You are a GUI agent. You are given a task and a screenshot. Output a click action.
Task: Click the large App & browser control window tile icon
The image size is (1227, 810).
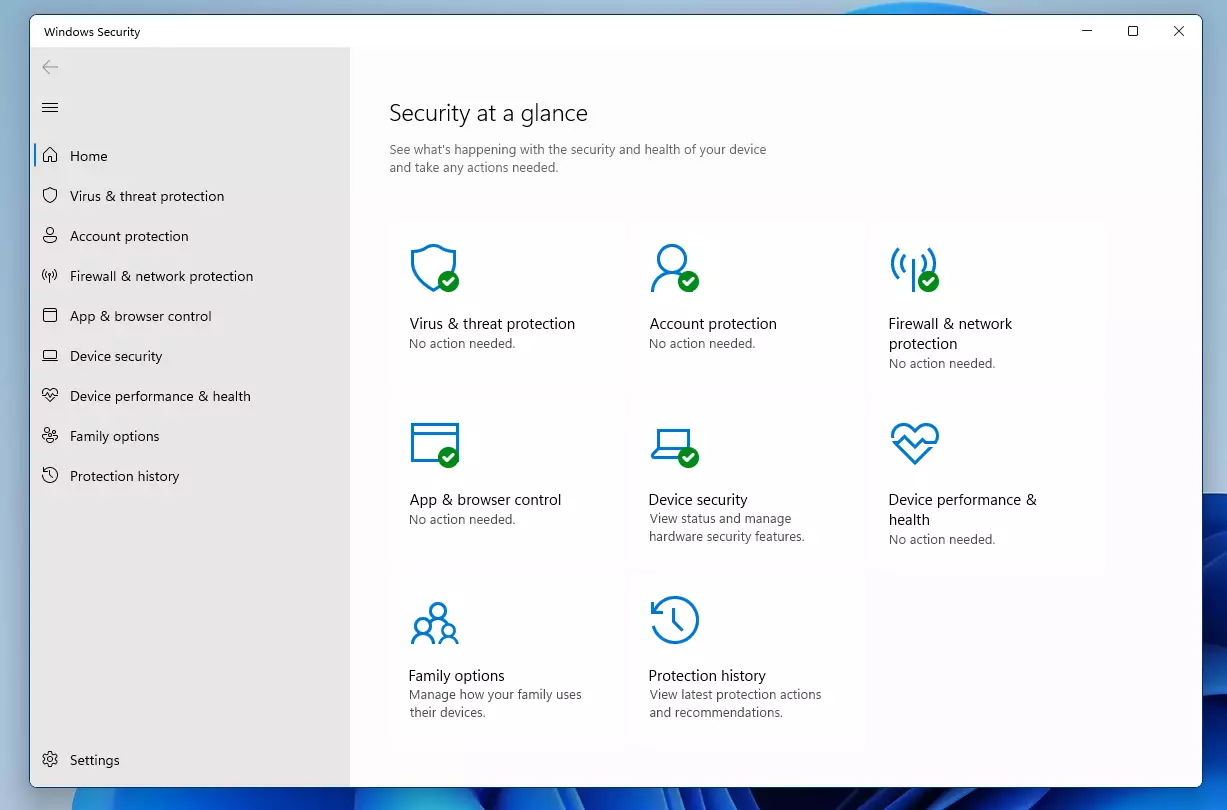point(435,444)
